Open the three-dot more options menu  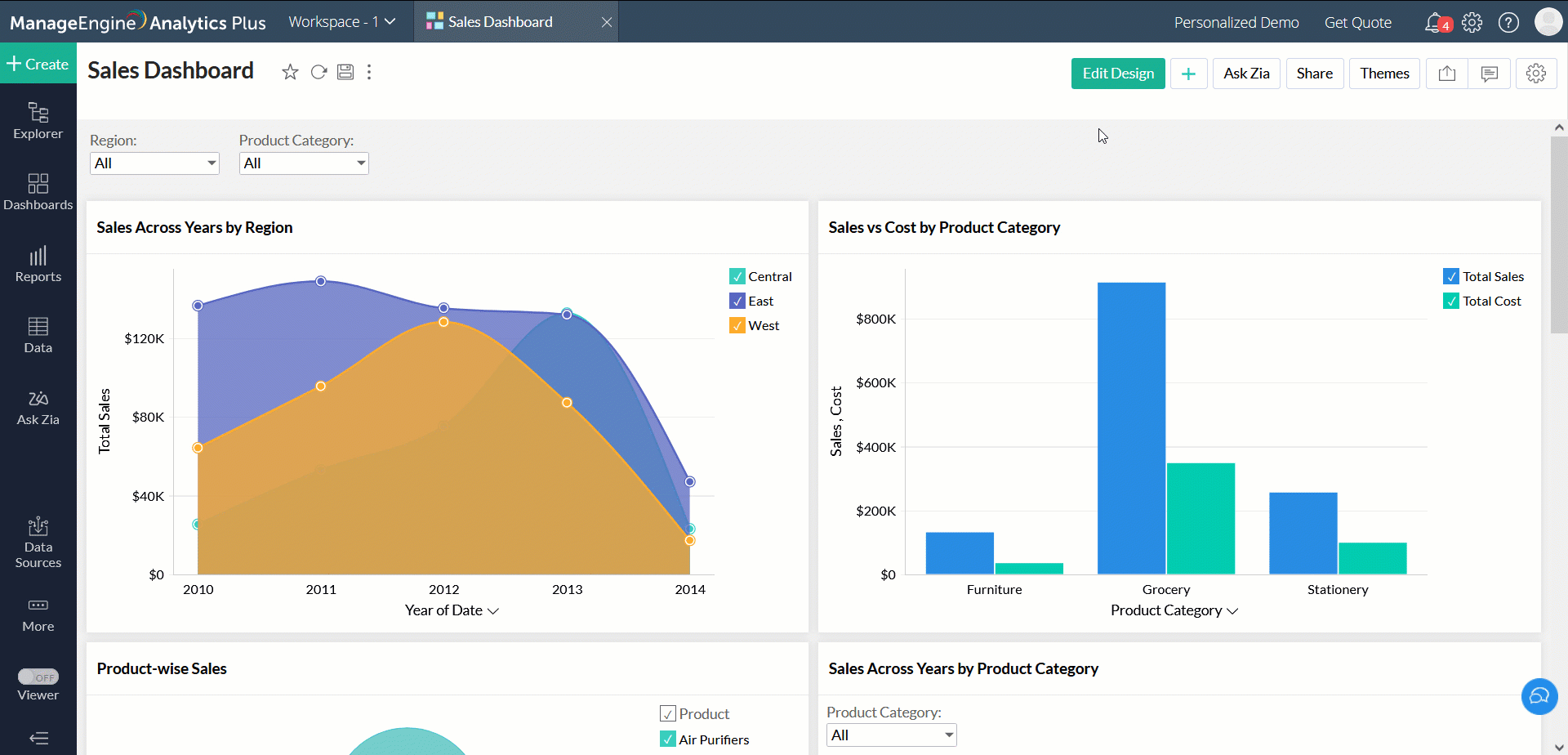(x=369, y=72)
